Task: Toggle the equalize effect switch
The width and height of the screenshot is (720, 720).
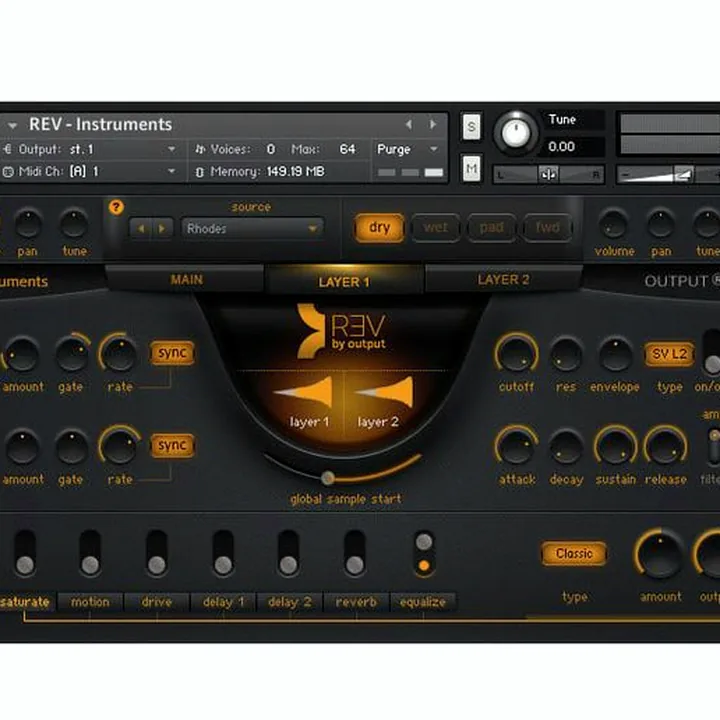Action: click(x=424, y=553)
